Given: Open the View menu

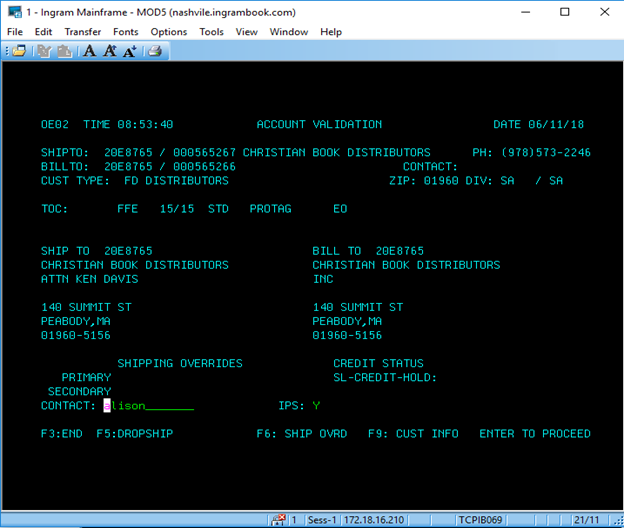Looking at the screenshot, I should click(246, 32).
